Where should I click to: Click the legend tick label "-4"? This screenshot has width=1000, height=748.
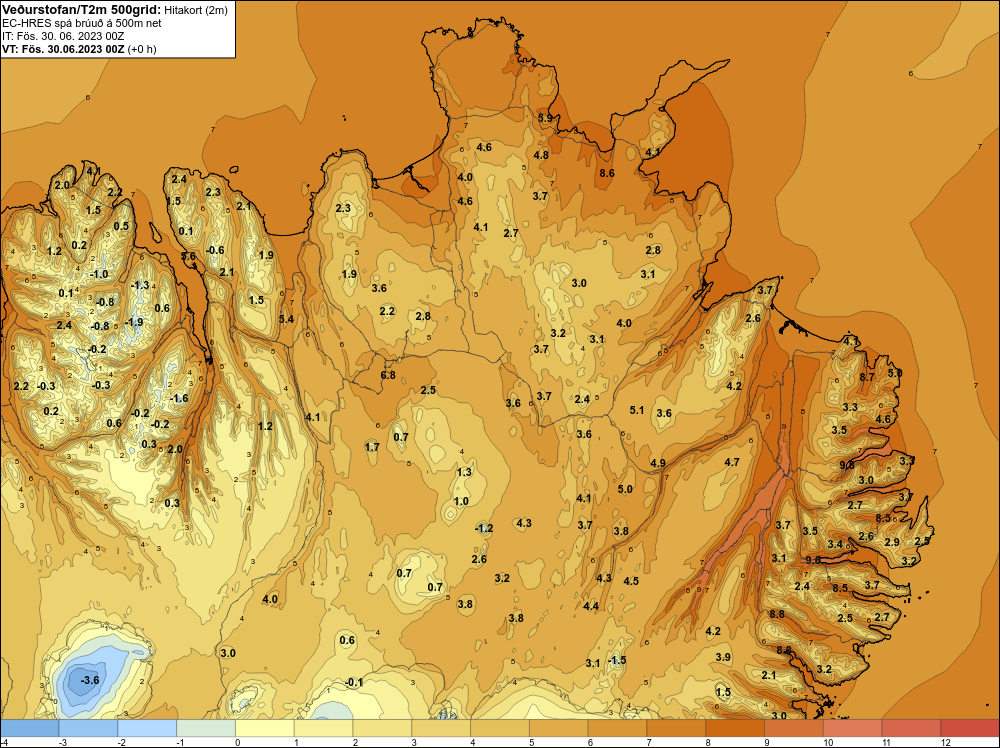[x=4, y=742]
